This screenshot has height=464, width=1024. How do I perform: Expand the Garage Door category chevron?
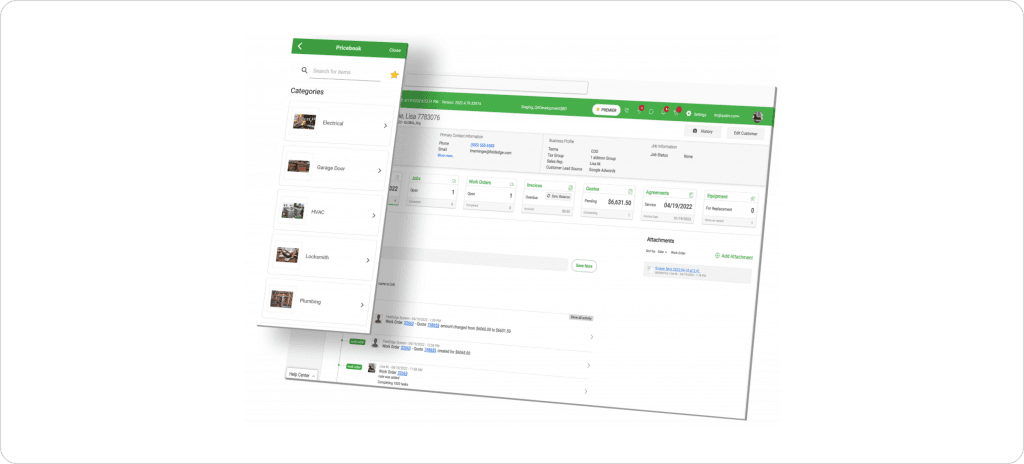379,170
